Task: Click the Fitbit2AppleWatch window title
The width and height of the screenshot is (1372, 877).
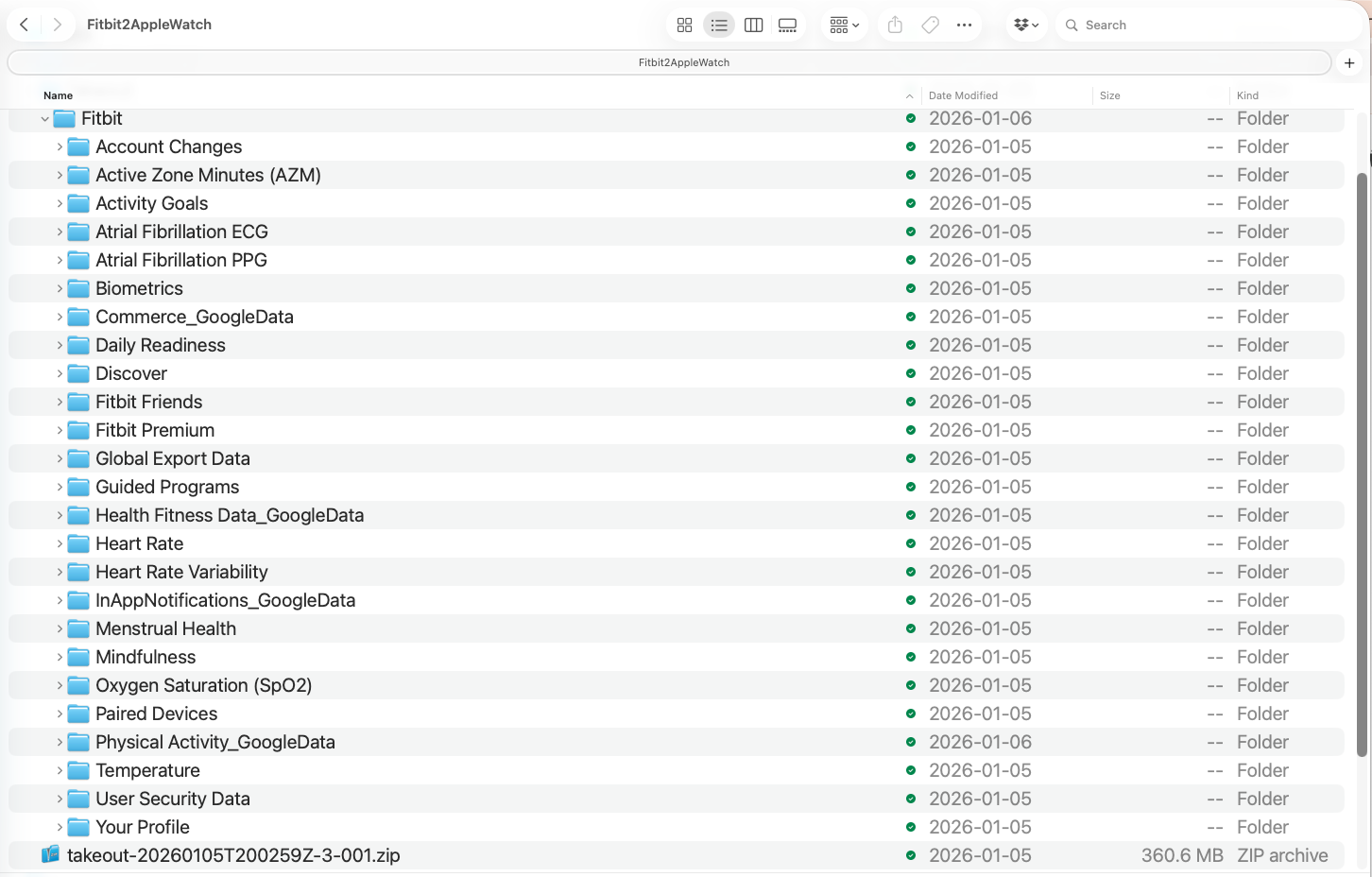Action: 149,25
